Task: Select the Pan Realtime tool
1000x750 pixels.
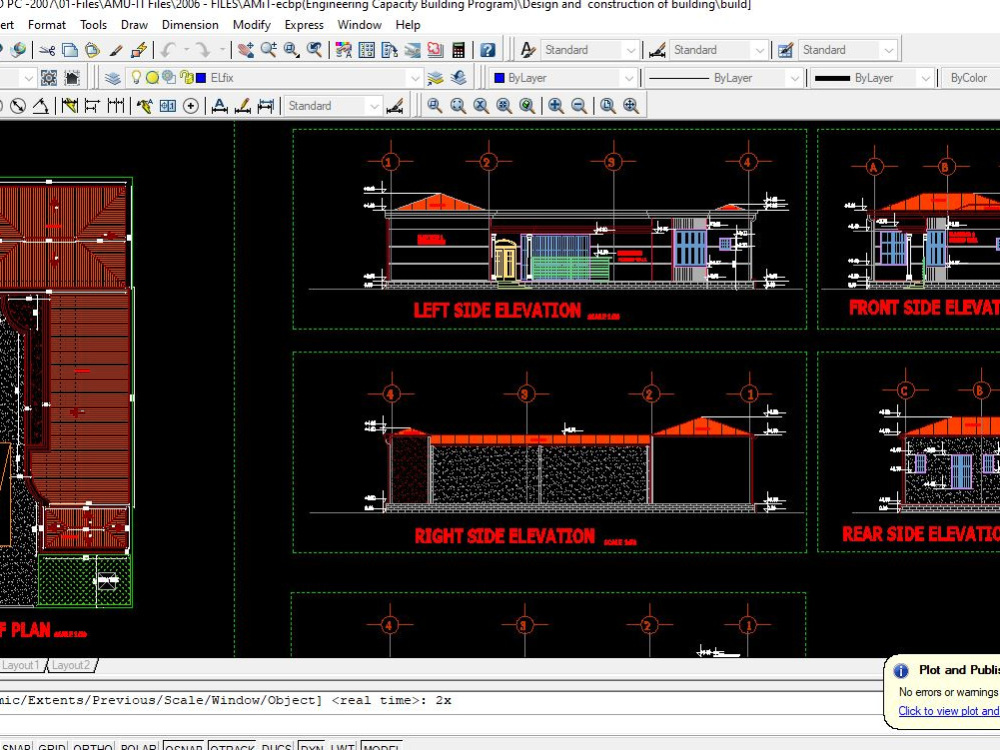Action: pos(247,49)
